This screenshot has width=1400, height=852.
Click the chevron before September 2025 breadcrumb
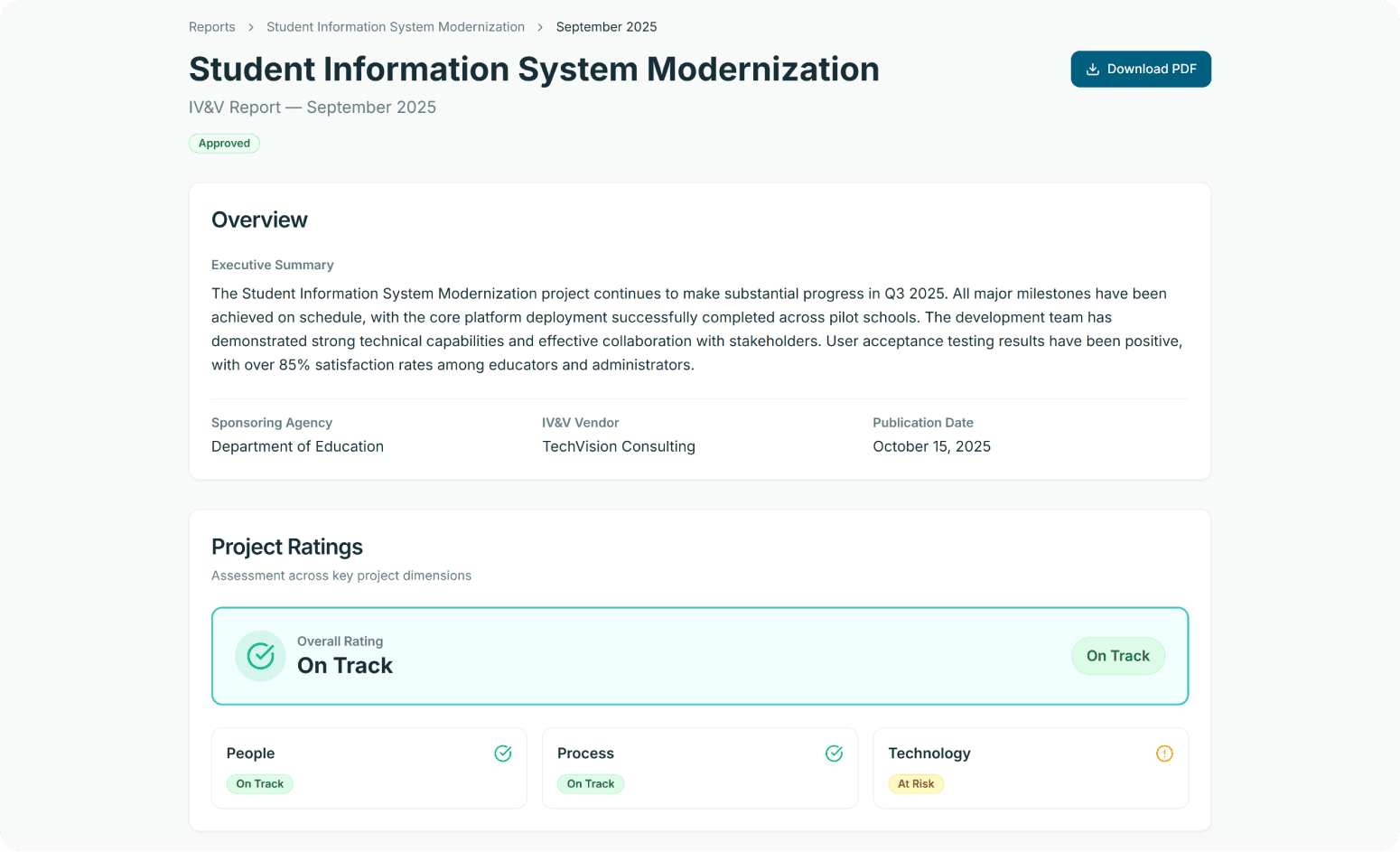point(540,26)
